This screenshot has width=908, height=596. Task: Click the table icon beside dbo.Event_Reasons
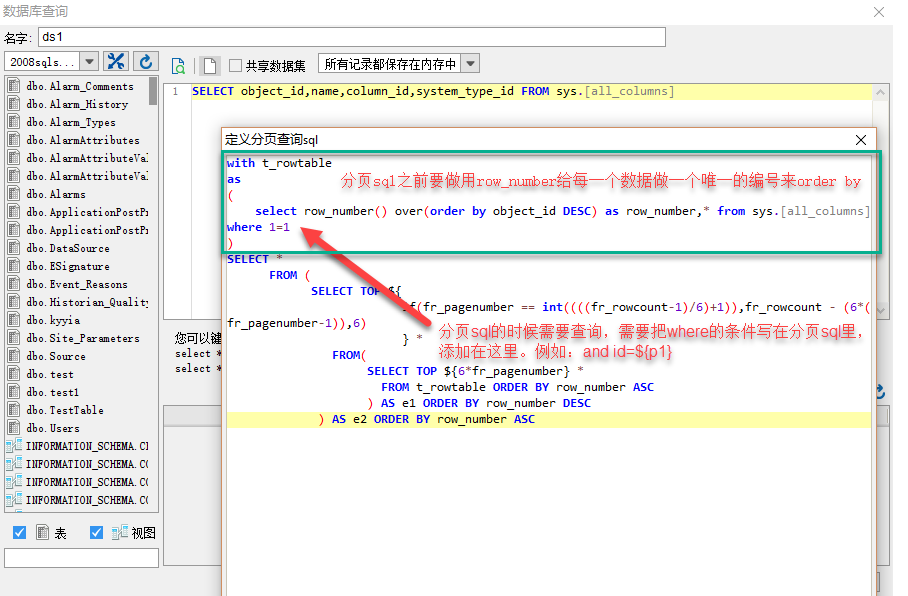pos(14,284)
